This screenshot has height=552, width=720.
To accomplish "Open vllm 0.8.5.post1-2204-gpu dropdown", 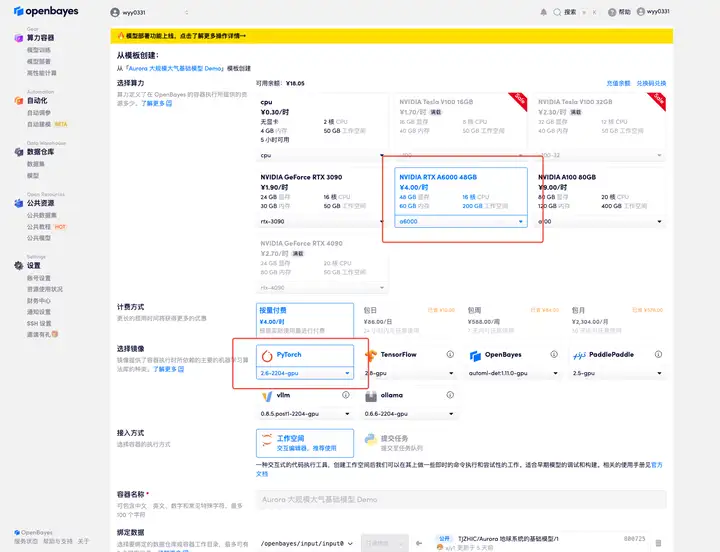I will (x=305, y=414).
